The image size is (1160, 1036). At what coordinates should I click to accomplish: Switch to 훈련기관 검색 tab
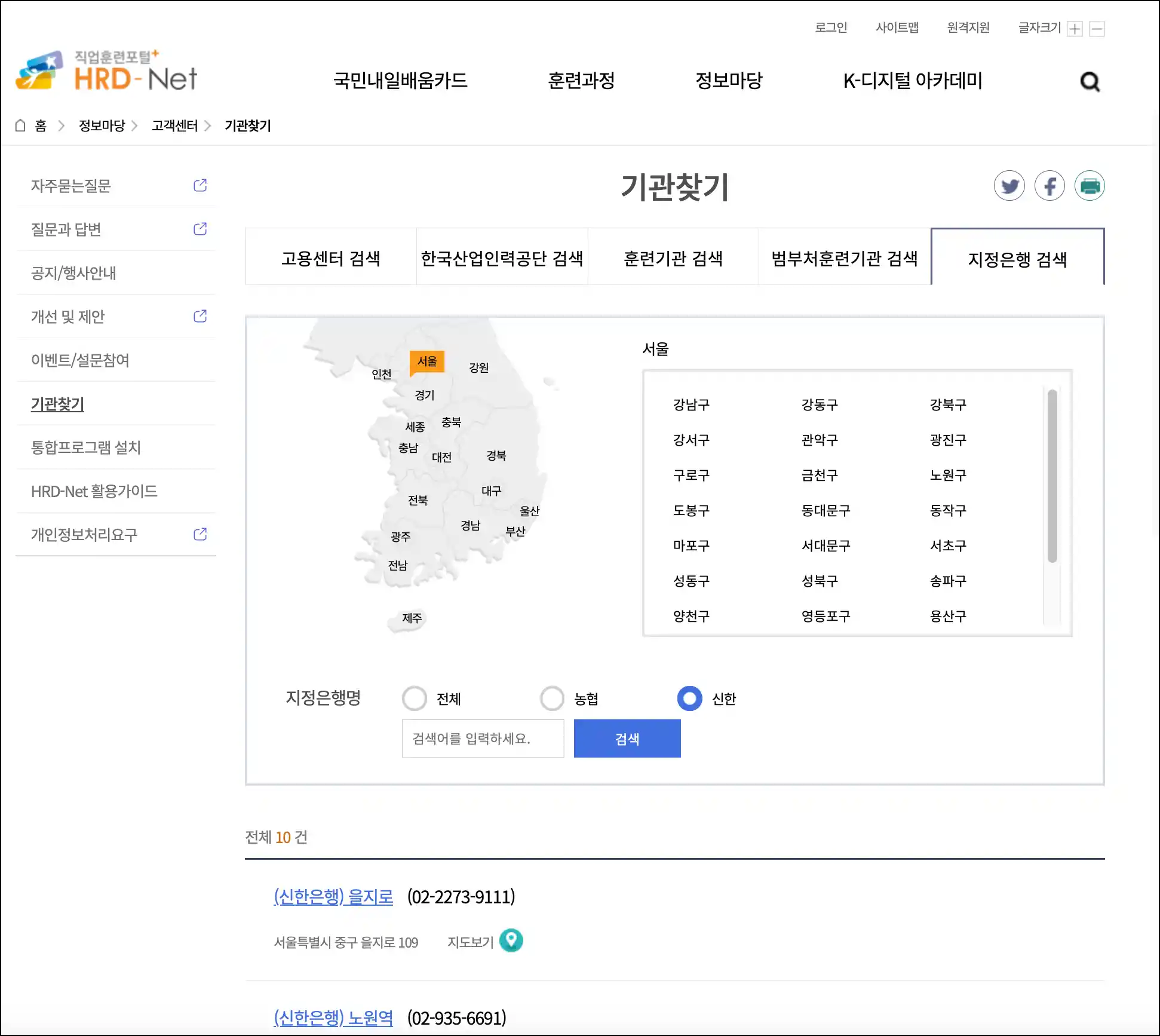click(x=673, y=257)
